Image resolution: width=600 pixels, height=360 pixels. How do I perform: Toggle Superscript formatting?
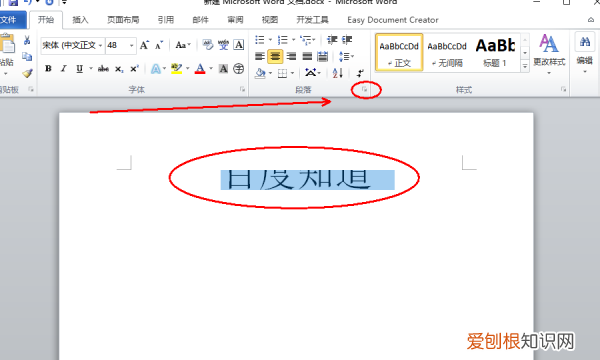point(134,69)
